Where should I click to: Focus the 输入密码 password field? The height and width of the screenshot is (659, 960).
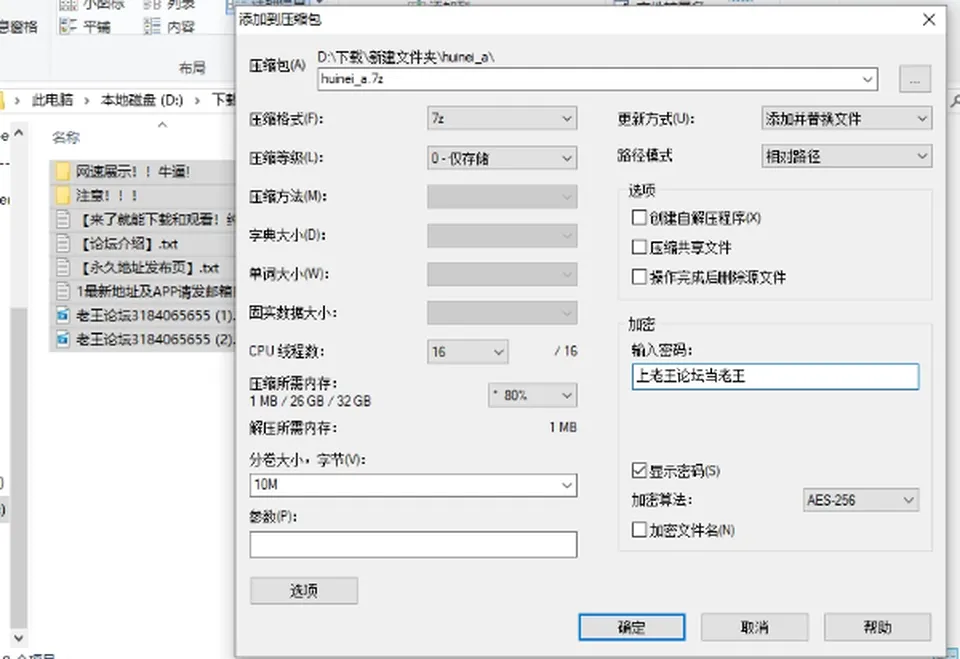[x=775, y=376]
